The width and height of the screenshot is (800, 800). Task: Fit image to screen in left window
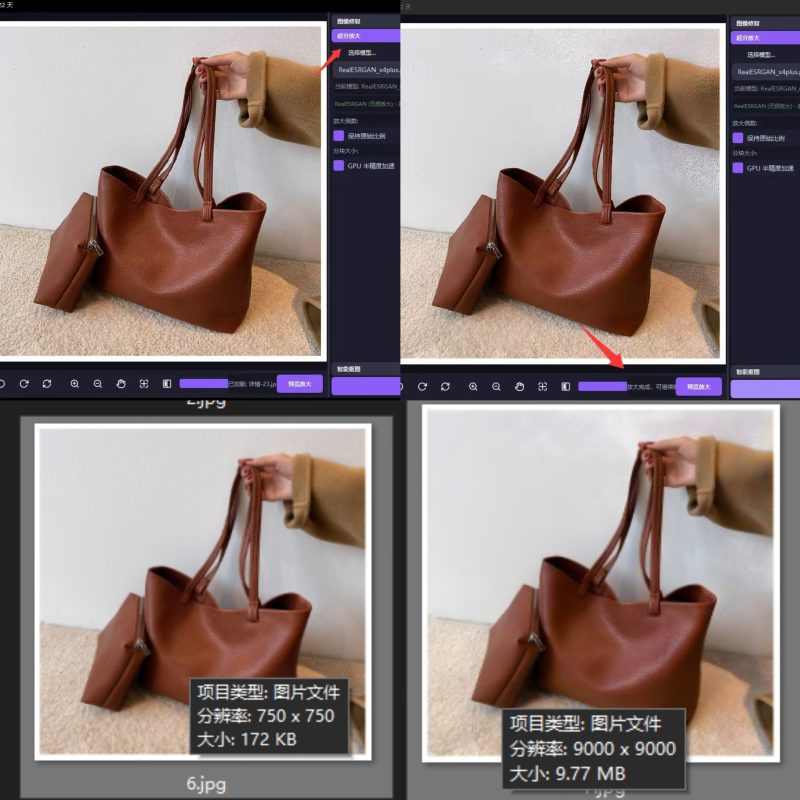coord(144,384)
